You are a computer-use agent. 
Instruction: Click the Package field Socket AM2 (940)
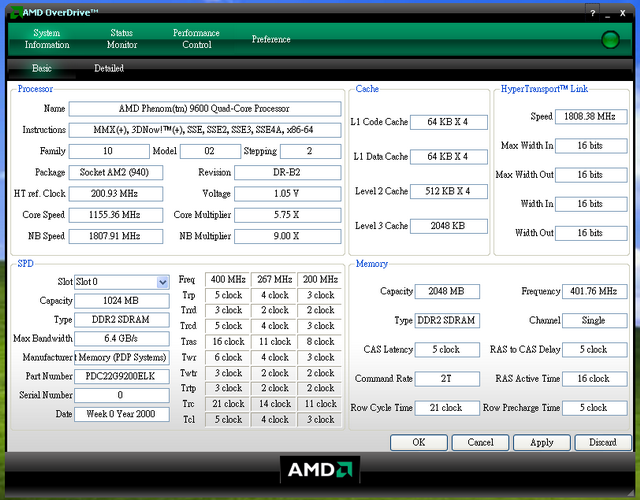[x=116, y=173]
